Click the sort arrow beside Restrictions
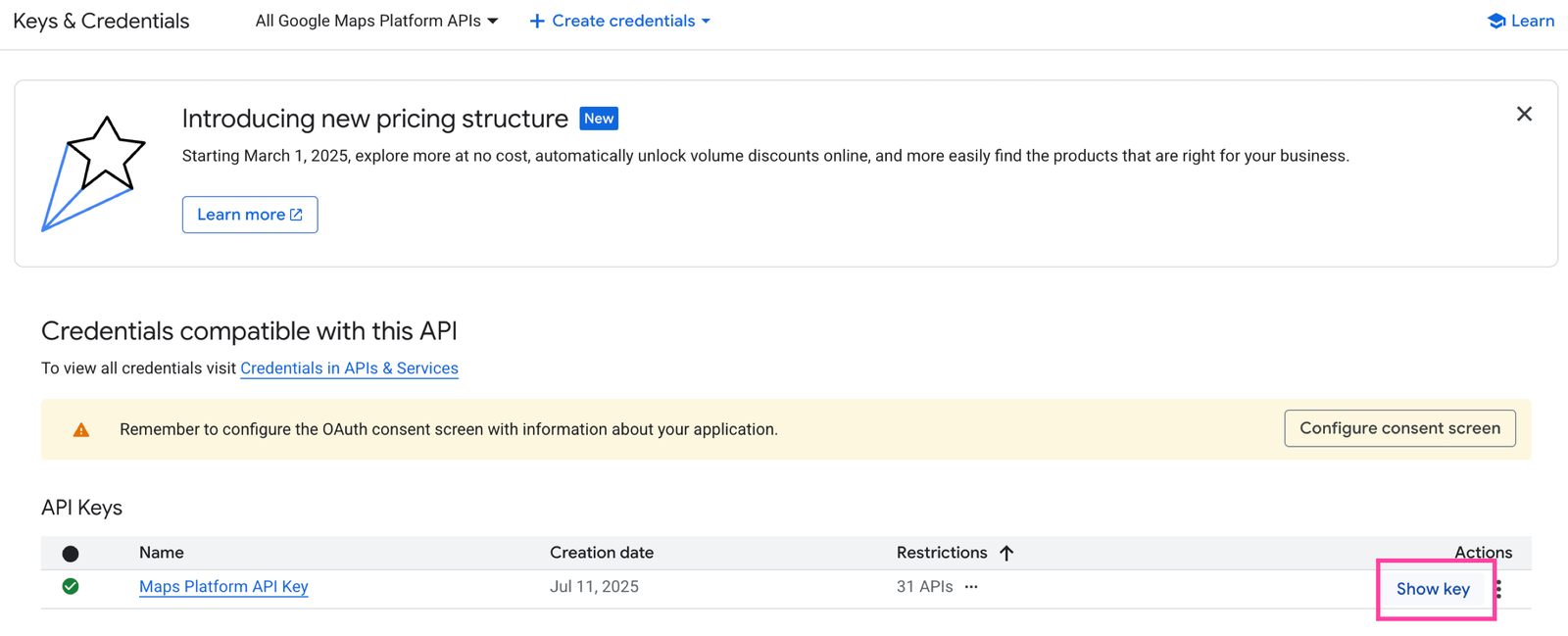The width and height of the screenshot is (1568, 636). pyautogui.click(x=1006, y=554)
